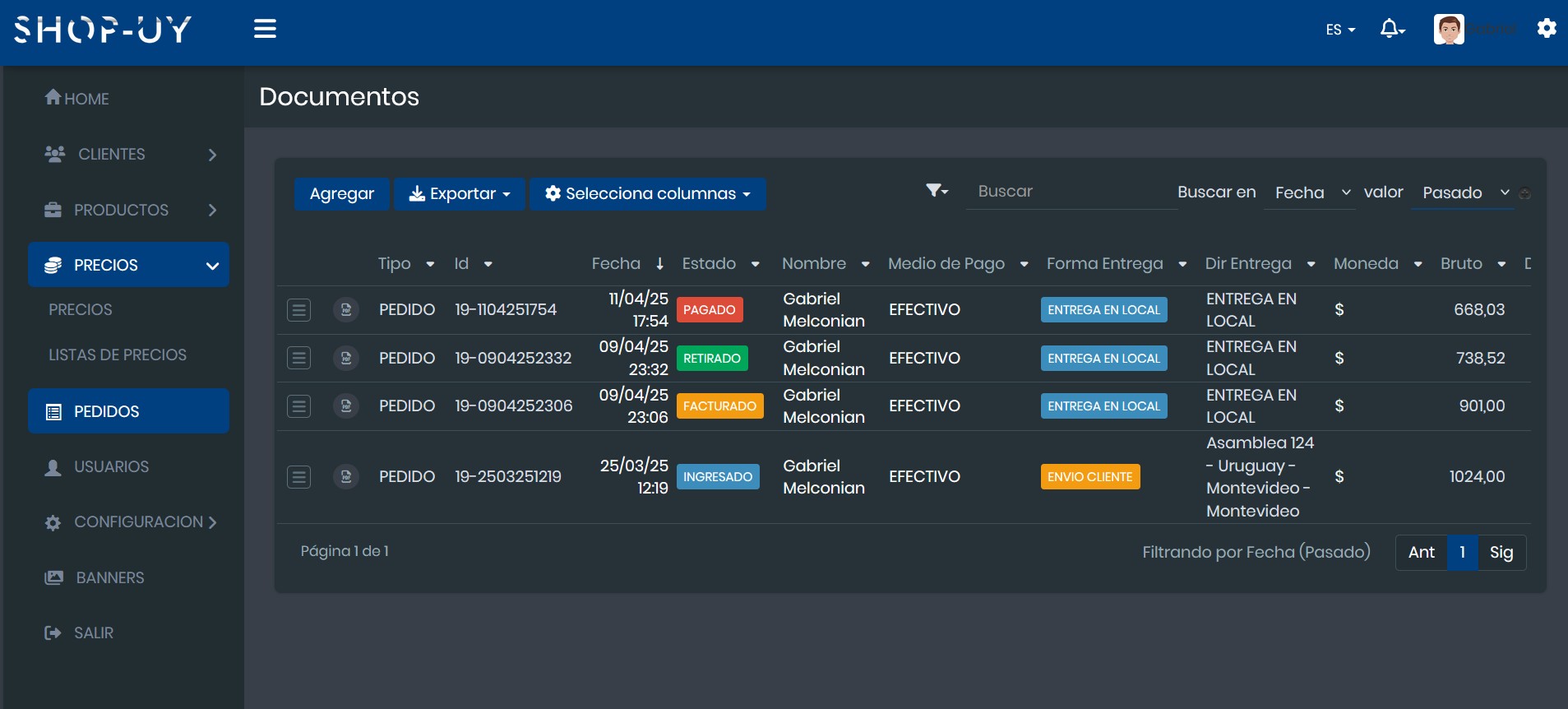Viewport: 1568px width, 709px height.
Task: Click document icon for order 19-1104251754
Action: [x=346, y=310]
